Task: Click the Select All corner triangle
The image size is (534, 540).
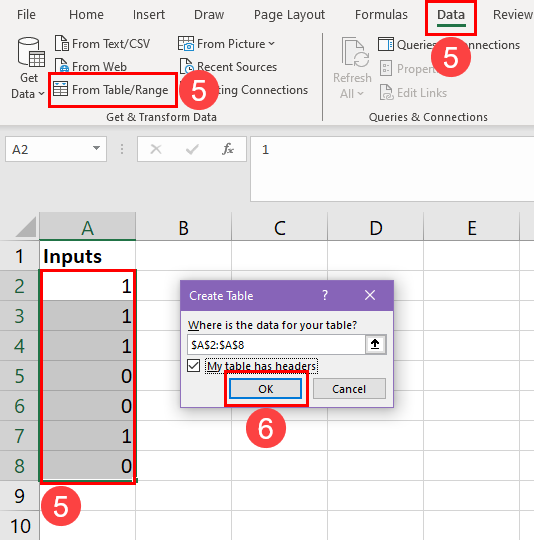Action: (x=27, y=227)
